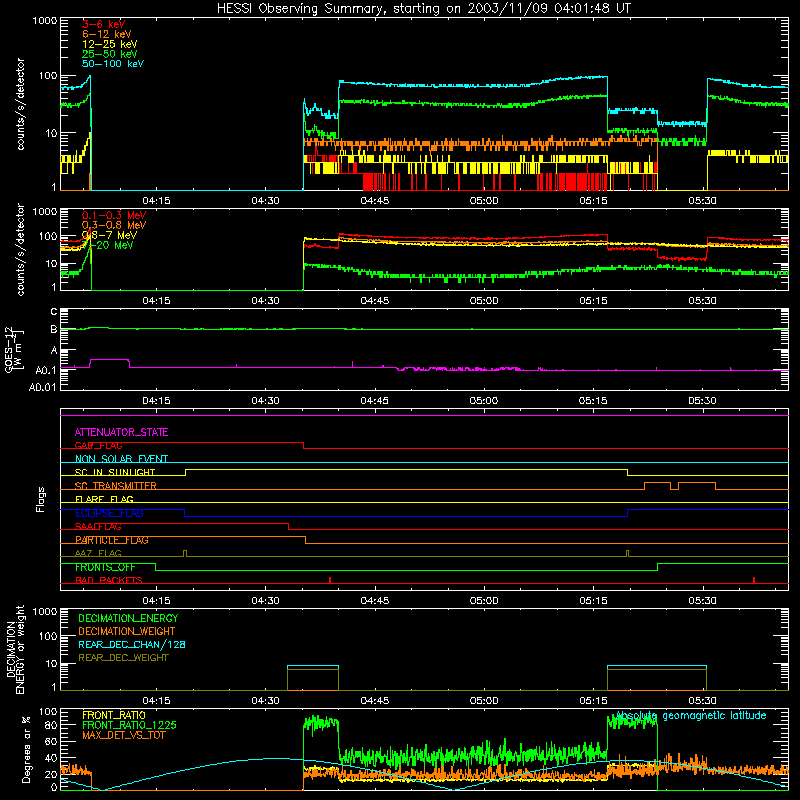Select the red 3-6 keV legend label
This screenshot has width=800, height=800.
click(104, 24)
